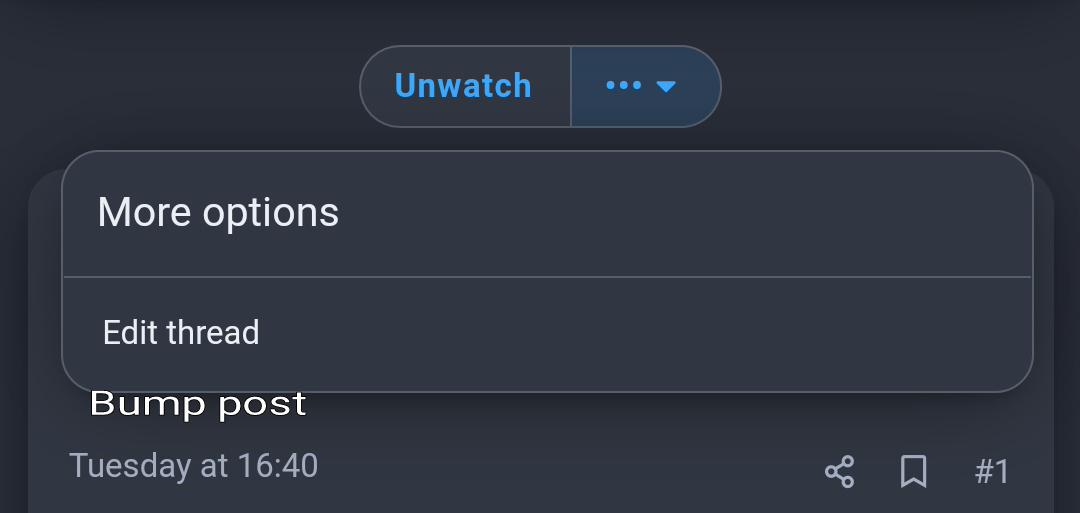Close the popup via the ellipsis button
The image size is (1080, 513).
(x=646, y=86)
